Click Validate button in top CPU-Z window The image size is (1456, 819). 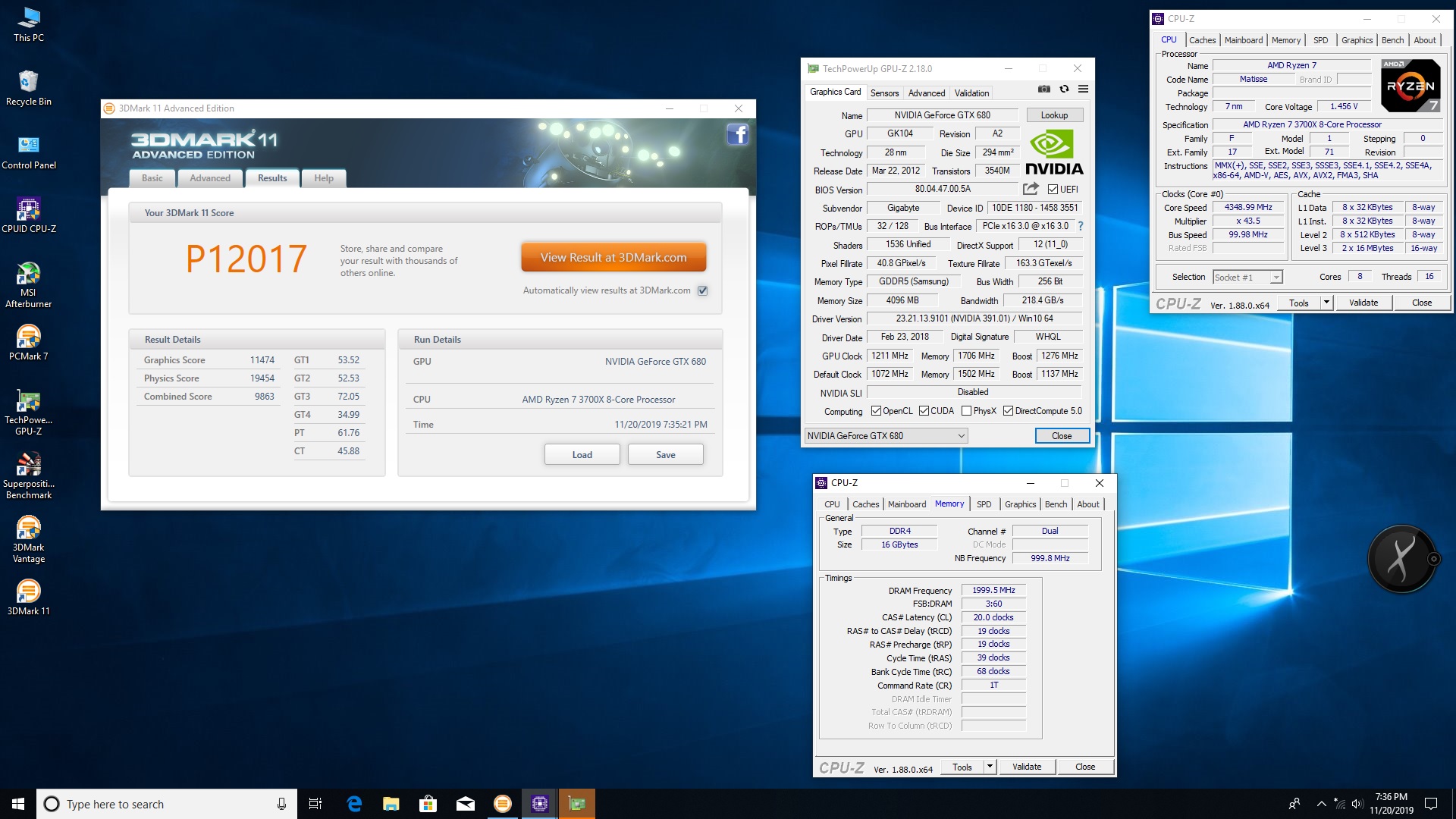click(1363, 303)
